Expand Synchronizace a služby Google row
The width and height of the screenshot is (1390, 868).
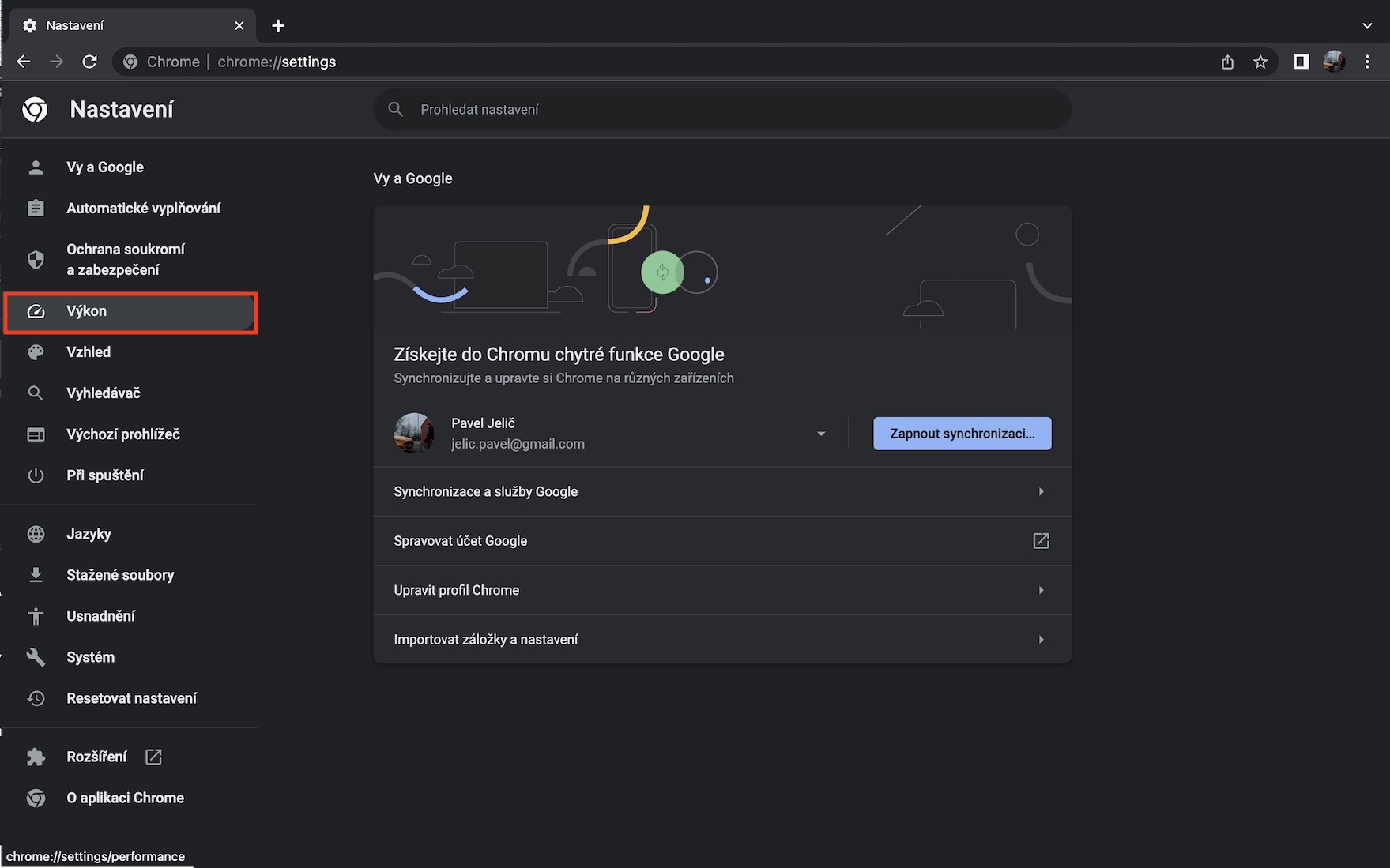coord(722,491)
